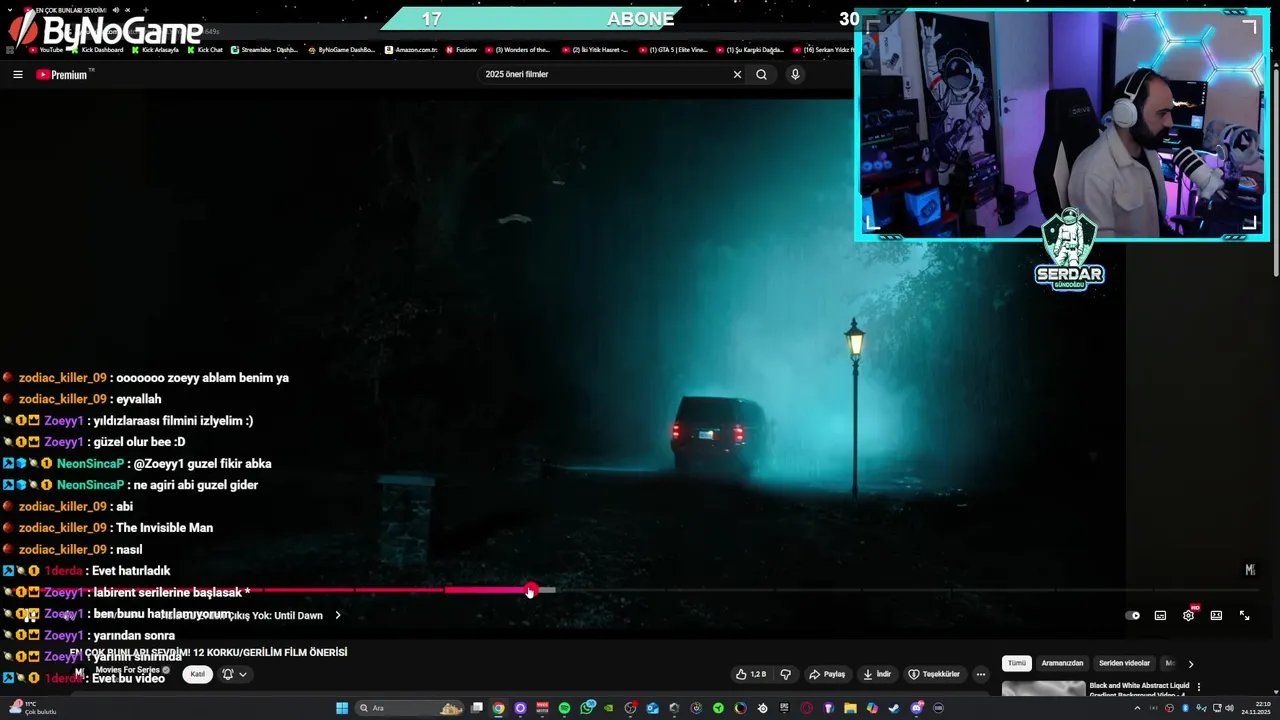Select the Tümü filter chip
The width and height of the screenshot is (1280, 720).
(1017, 663)
